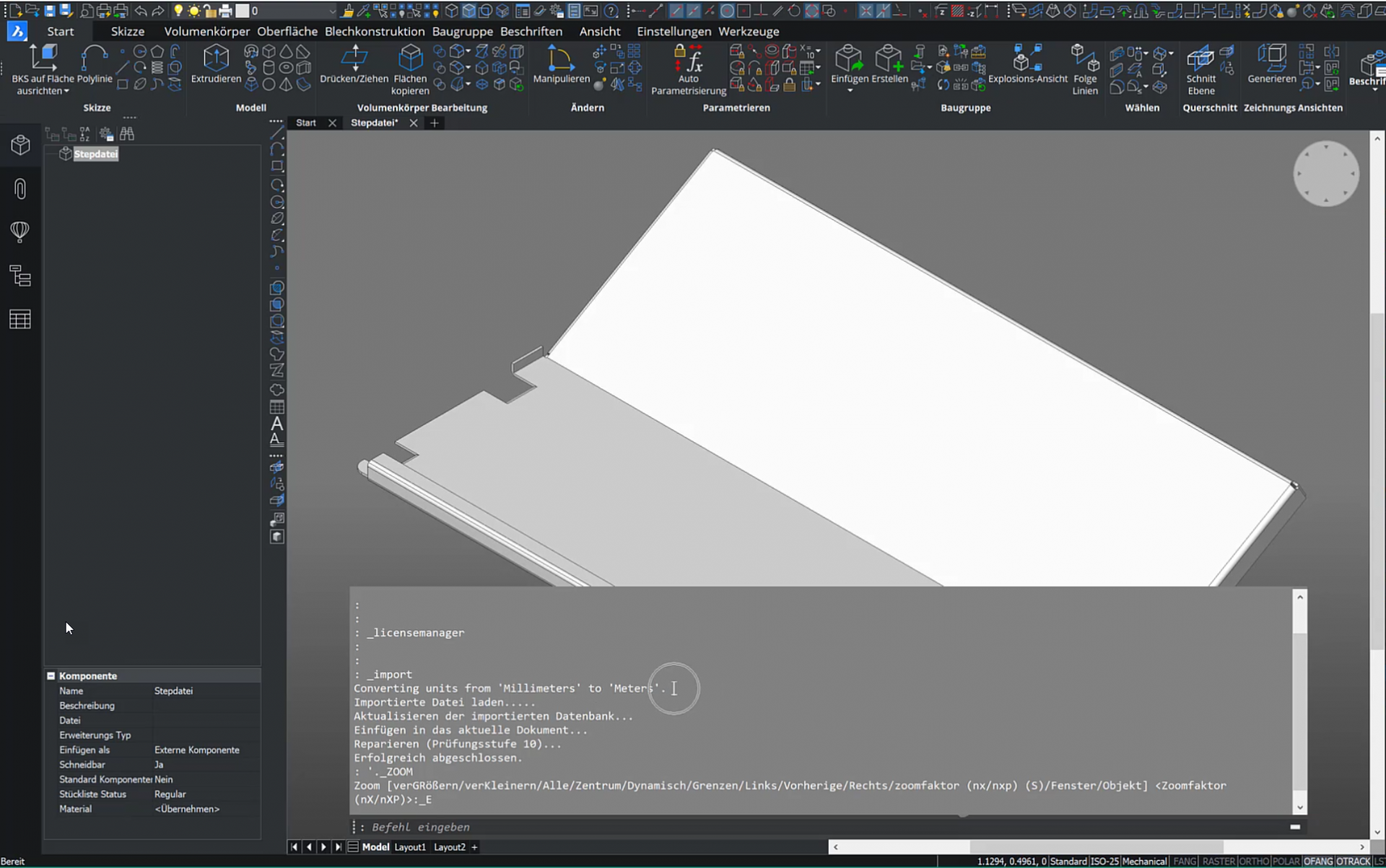Screen dimensions: 1386x868
Task: Expand the Beschriften panel dropdown arrow
Action: 1375,91
